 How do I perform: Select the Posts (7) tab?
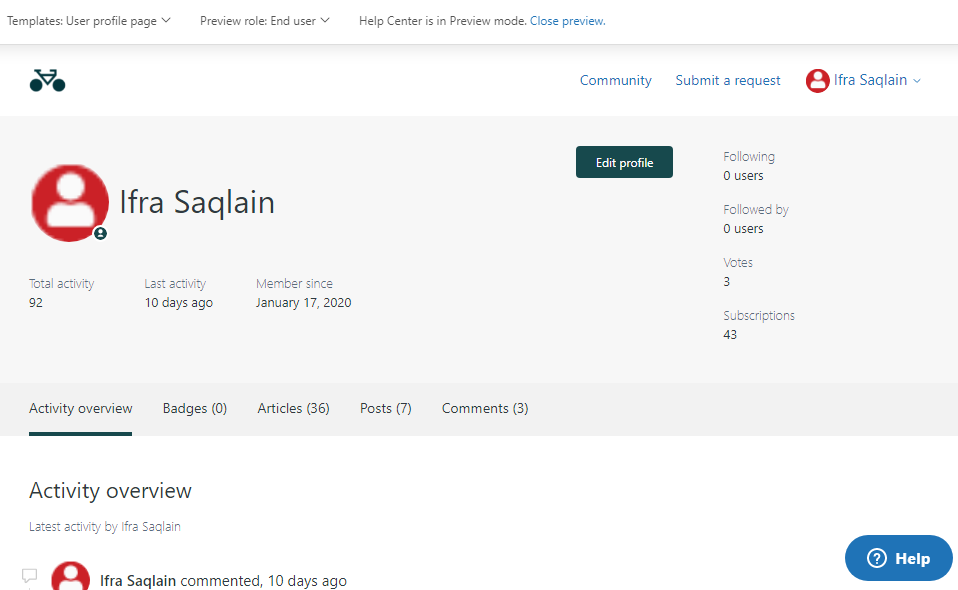pos(385,408)
